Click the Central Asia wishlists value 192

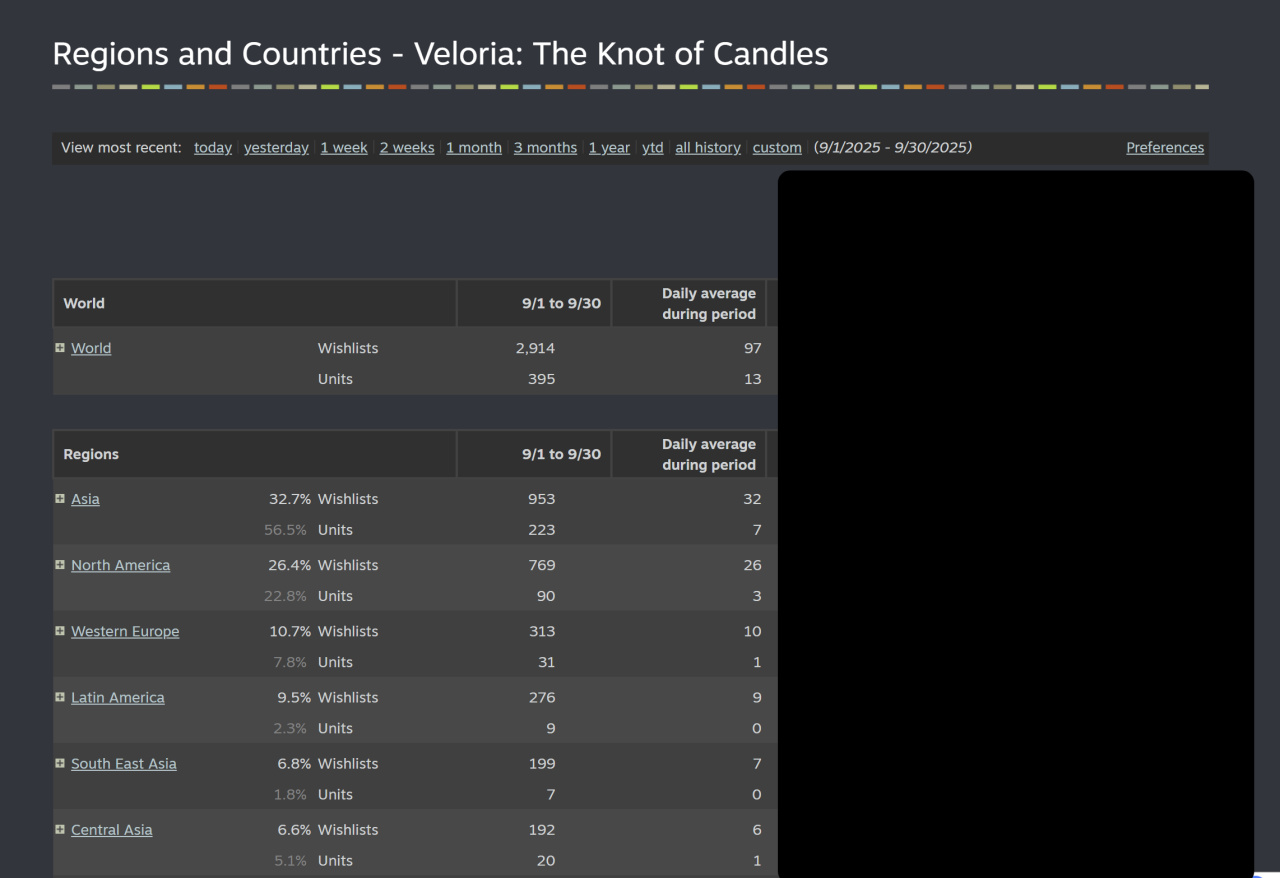tap(542, 829)
